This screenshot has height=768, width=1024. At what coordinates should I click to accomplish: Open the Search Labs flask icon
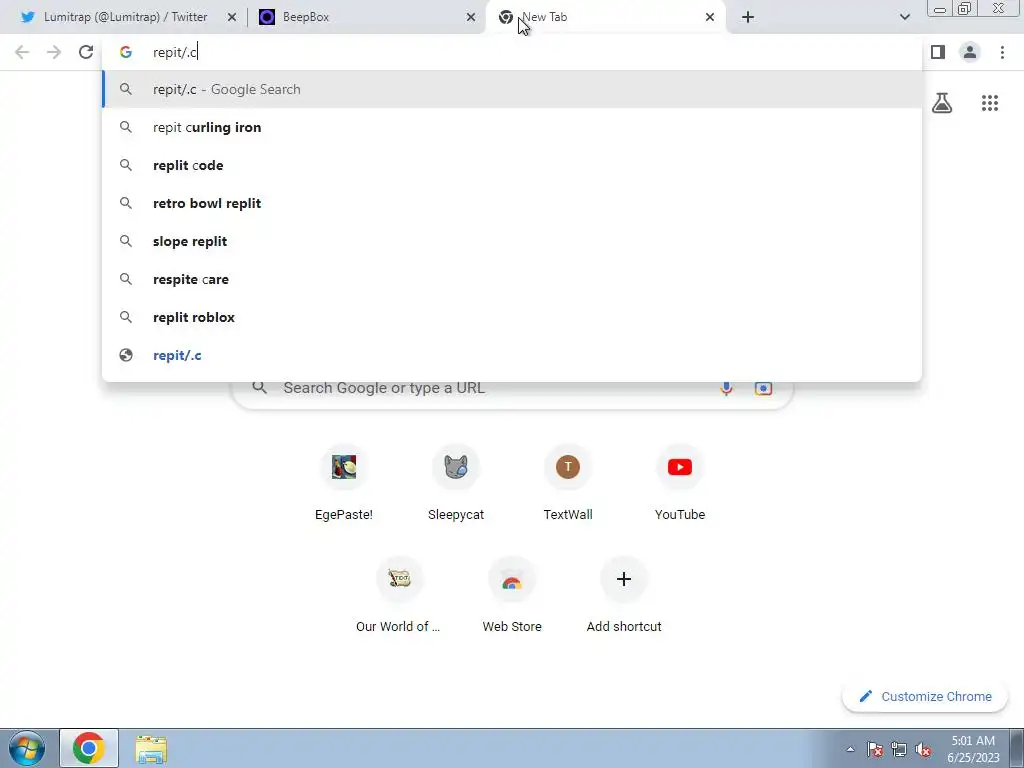(x=942, y=103)
